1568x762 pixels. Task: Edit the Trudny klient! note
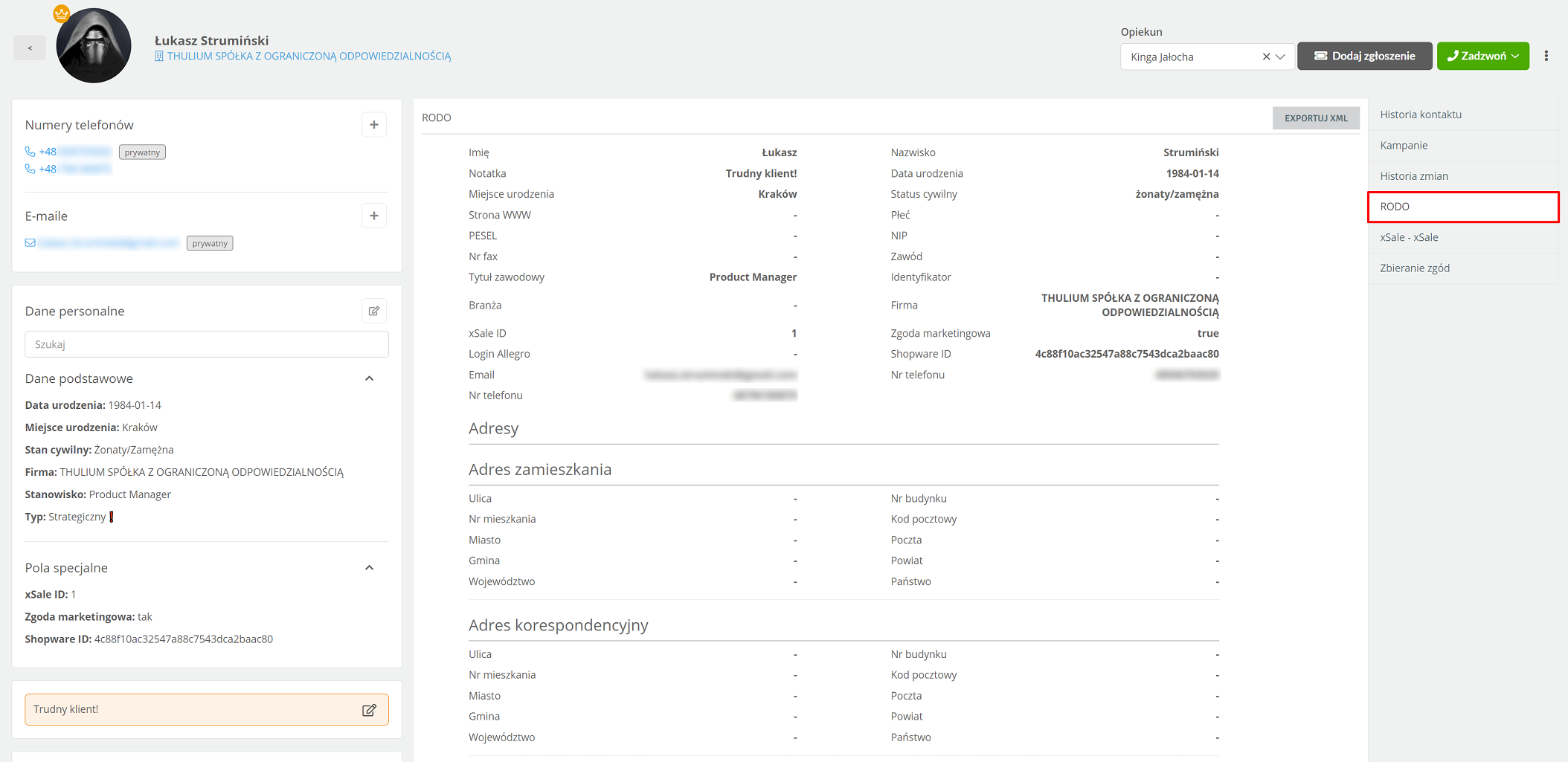click(x=369, y=710)
